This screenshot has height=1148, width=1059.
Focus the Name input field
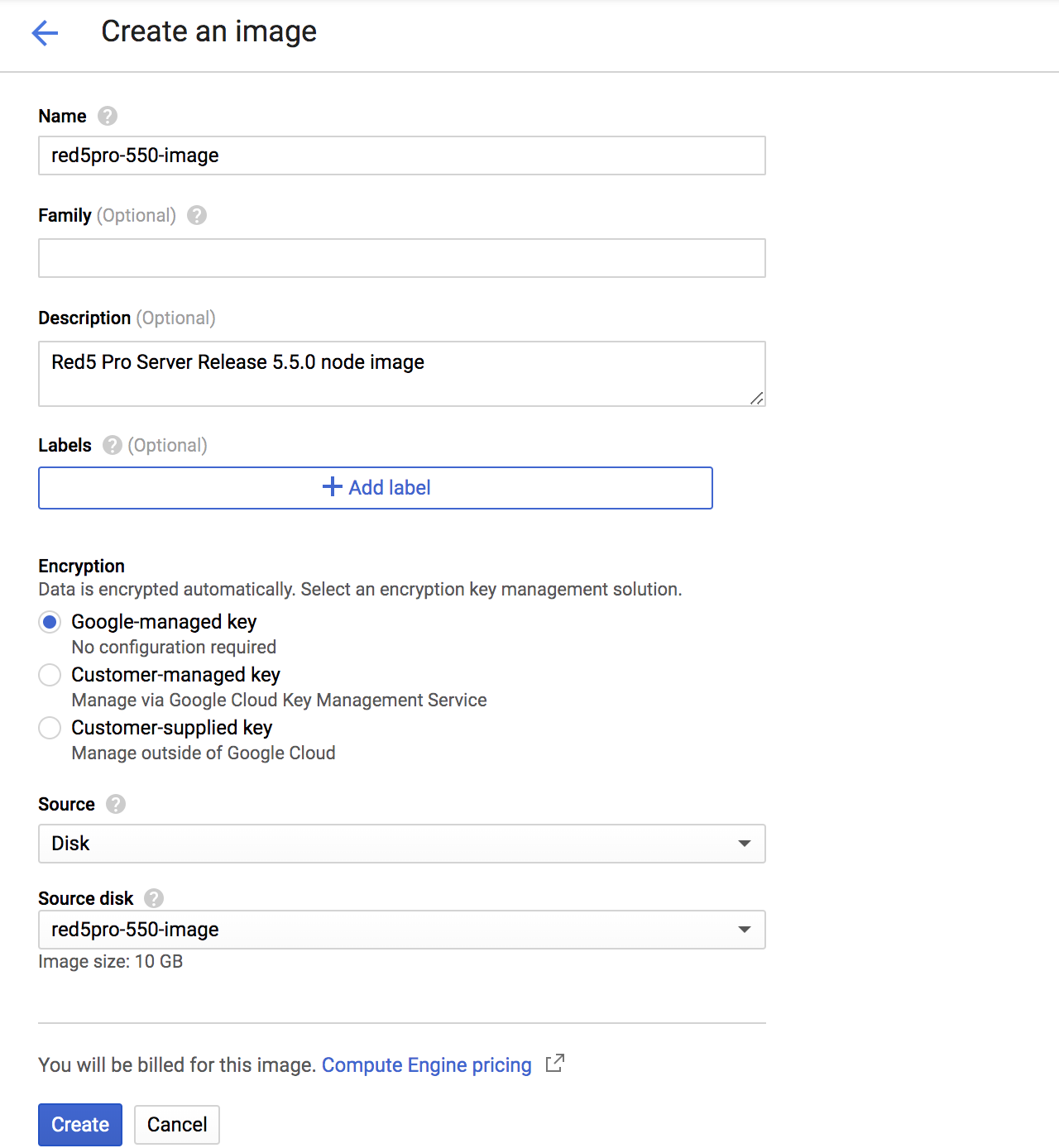tap(402, 155)
